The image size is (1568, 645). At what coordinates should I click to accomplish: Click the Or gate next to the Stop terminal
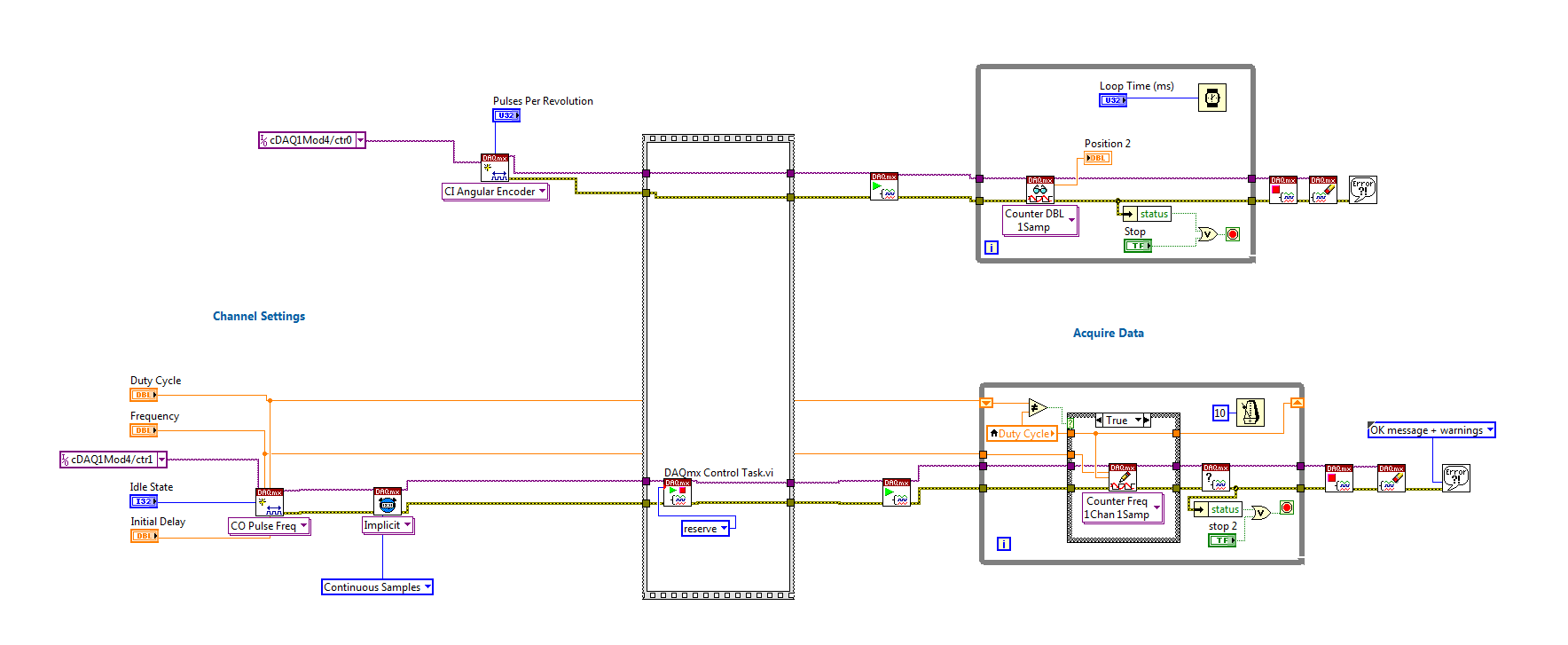1207,234
